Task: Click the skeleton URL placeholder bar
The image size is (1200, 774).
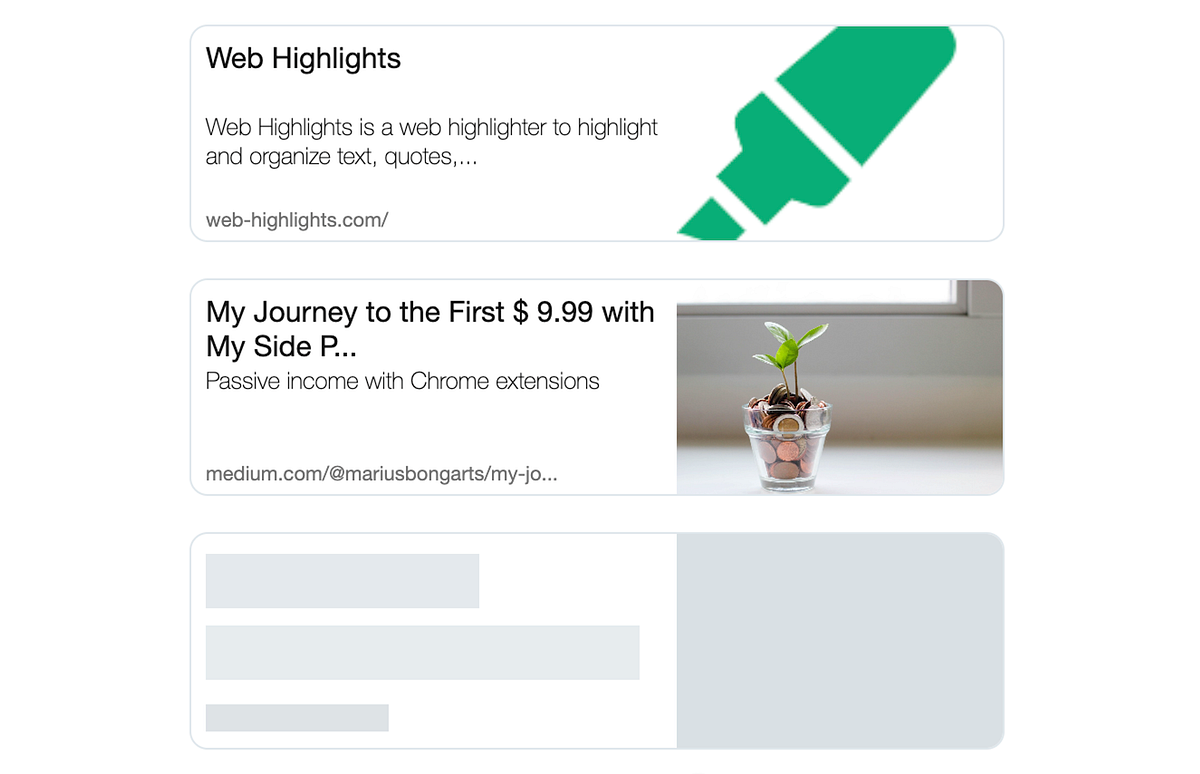Action: coord(297,718)
